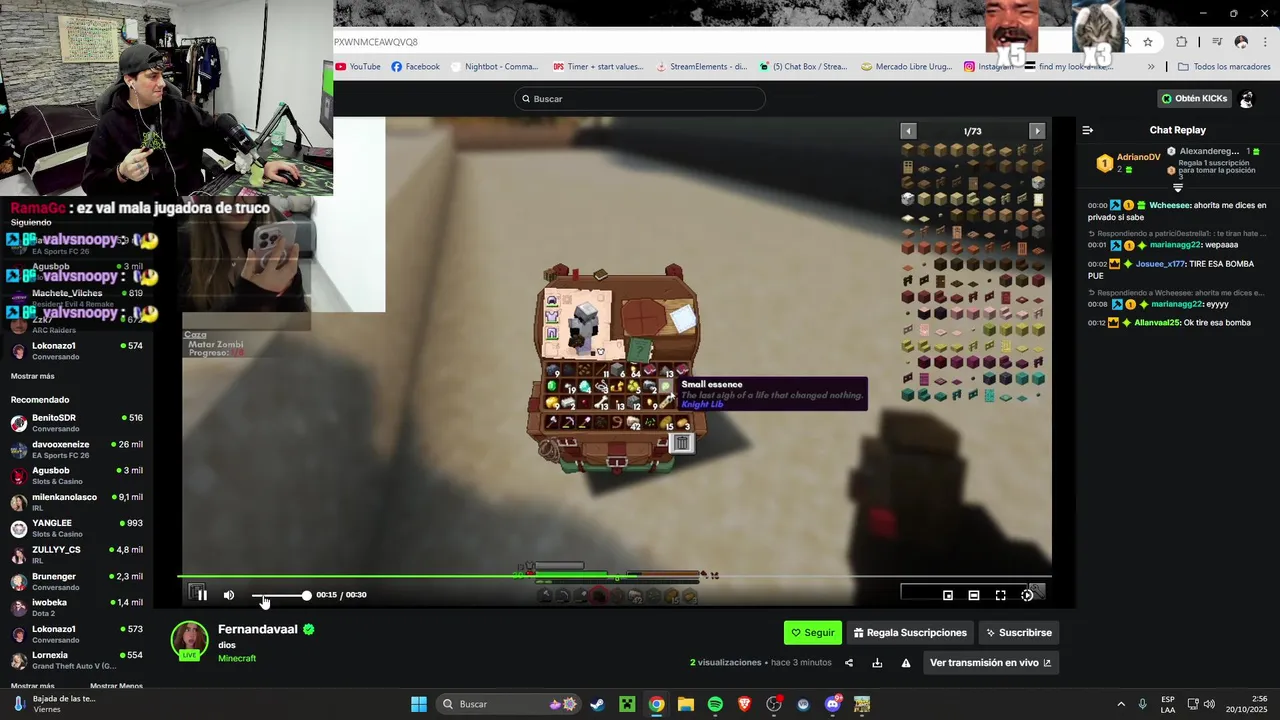Show hidden system tray icons
The height and width of the screenshot is (720, 1280).
click(1120, 704)
